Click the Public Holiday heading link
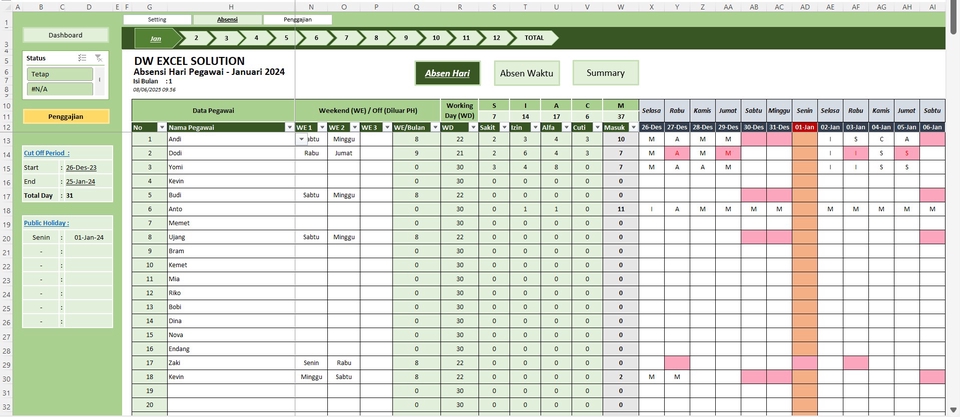960x417 pixels. point(47,223)
